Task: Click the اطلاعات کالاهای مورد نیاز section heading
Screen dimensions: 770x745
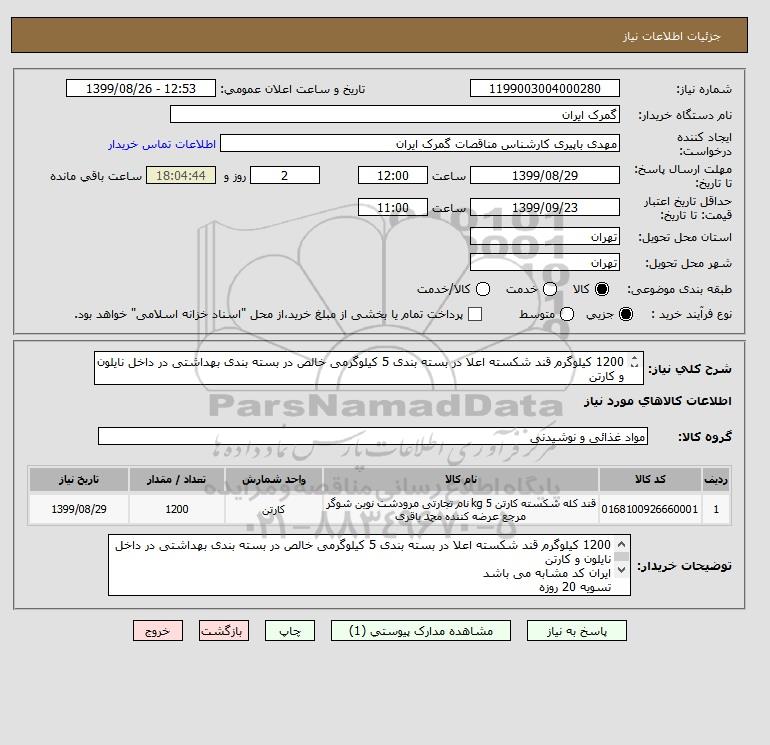Action: click(x=658, y=401)
